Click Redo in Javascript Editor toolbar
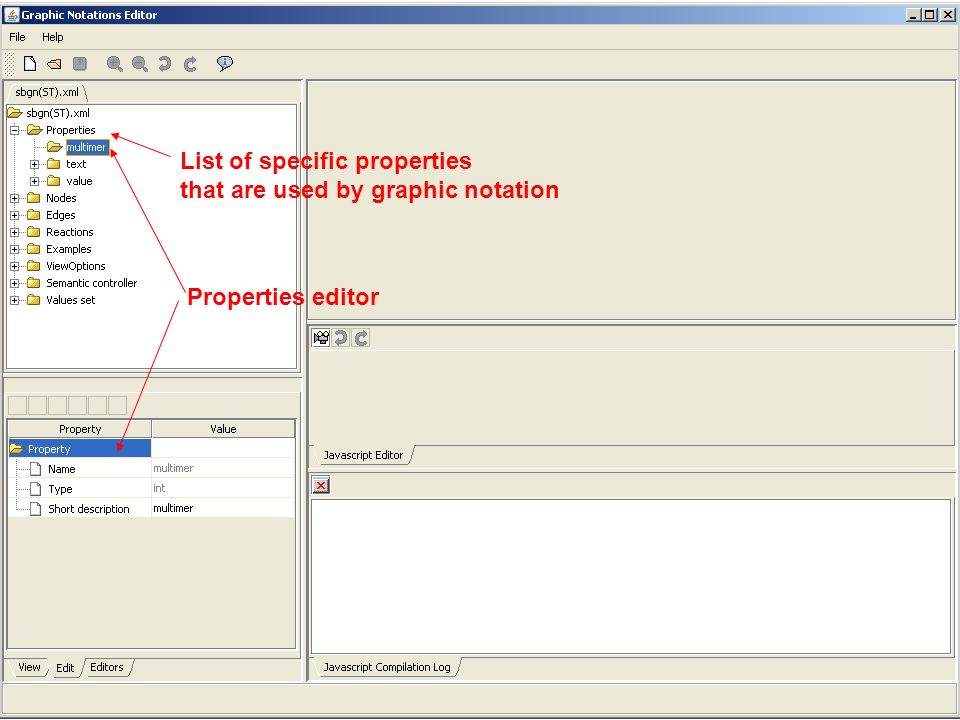This screenshot has height=720, width=960. pyautogui.click(x=361, y=338)
